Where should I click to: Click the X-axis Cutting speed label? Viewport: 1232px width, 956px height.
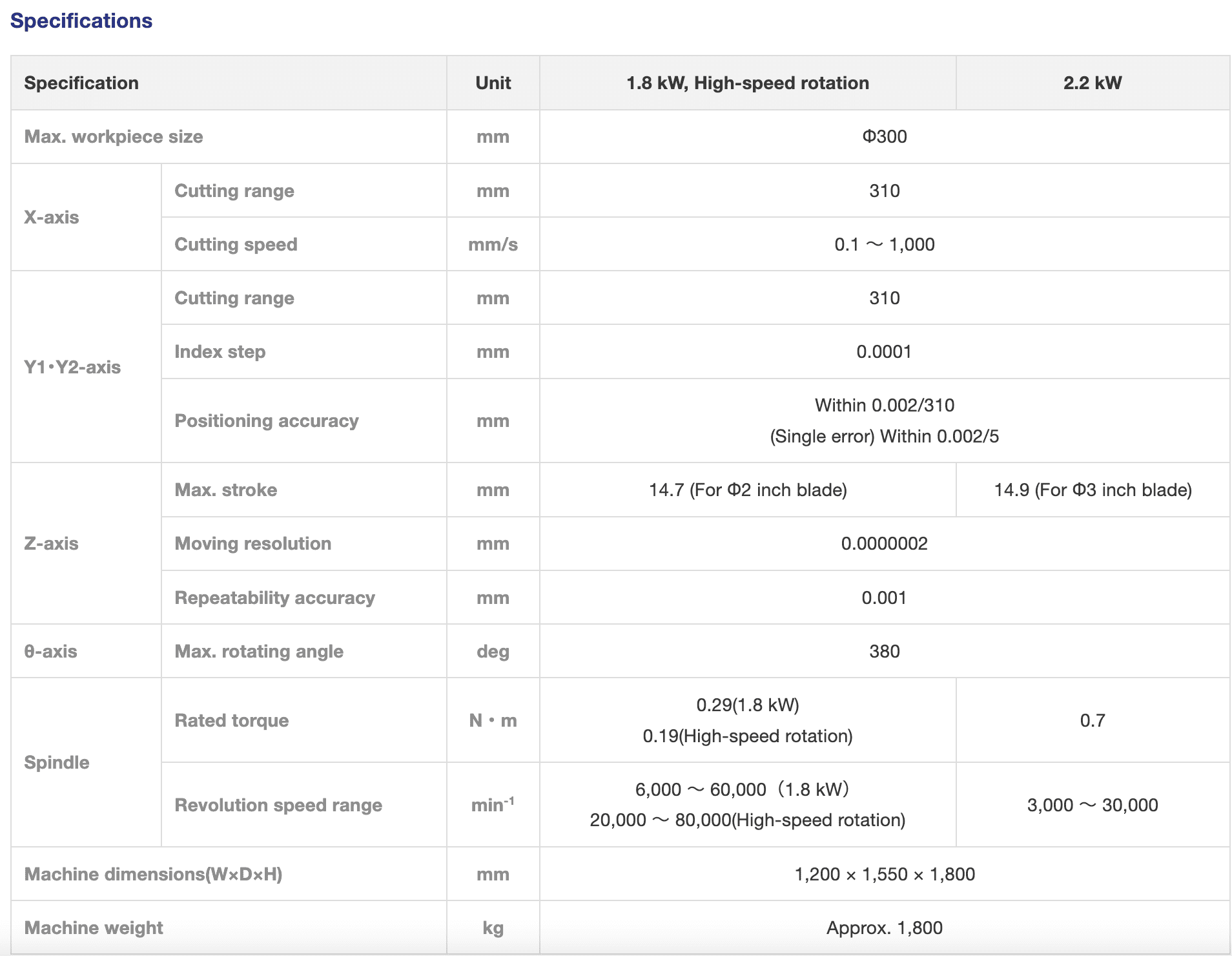[x=236, y=244]
